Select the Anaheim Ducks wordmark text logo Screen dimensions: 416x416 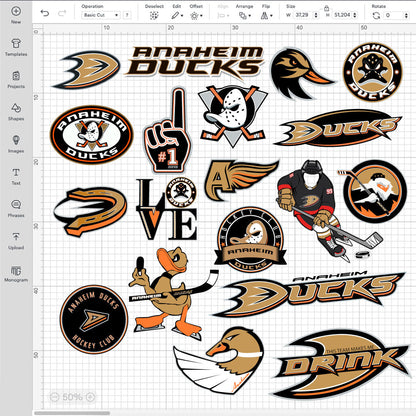pos(195,62)
